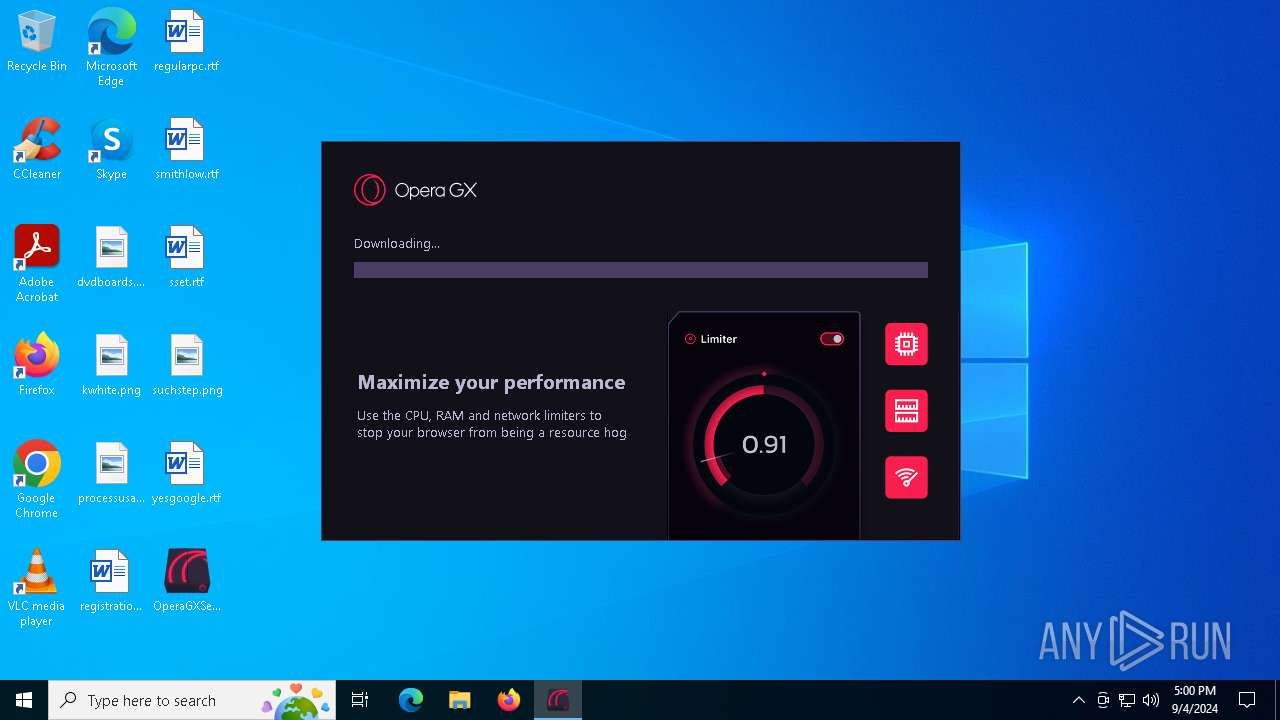
Task: Select the smithlow.rtf desktop file
Action: click(x=186, y=150)
